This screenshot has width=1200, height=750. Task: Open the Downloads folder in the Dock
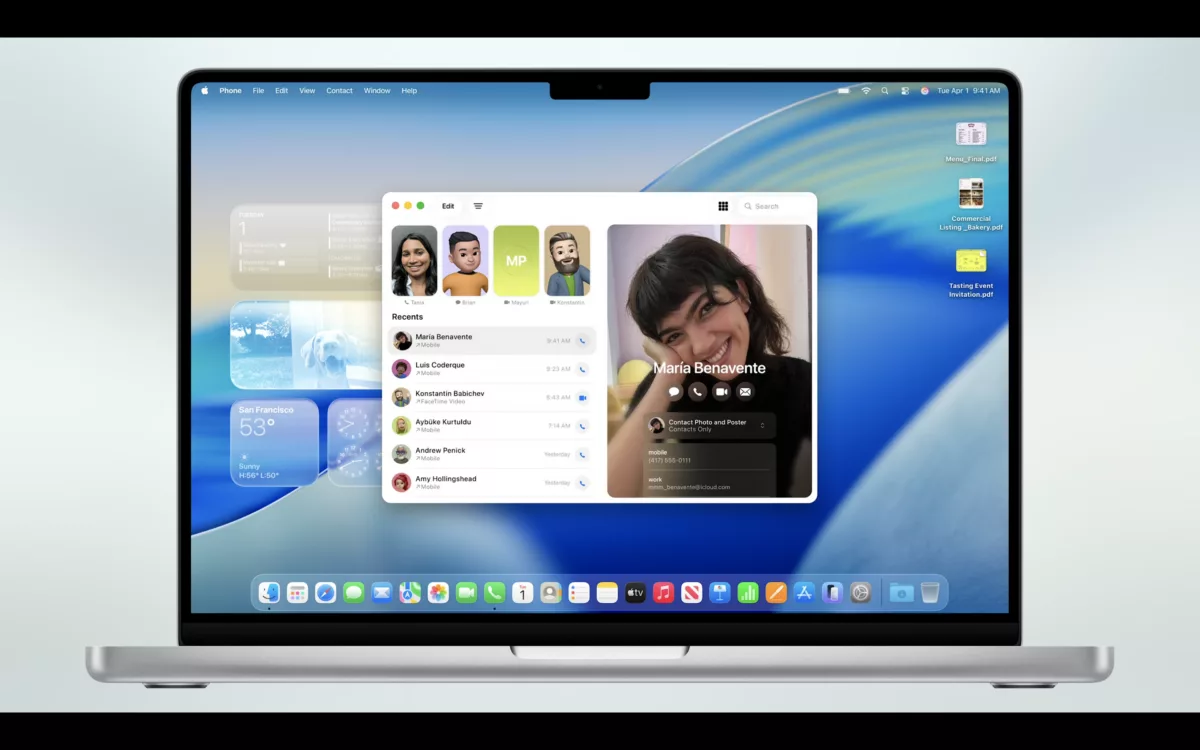(901, 593)
